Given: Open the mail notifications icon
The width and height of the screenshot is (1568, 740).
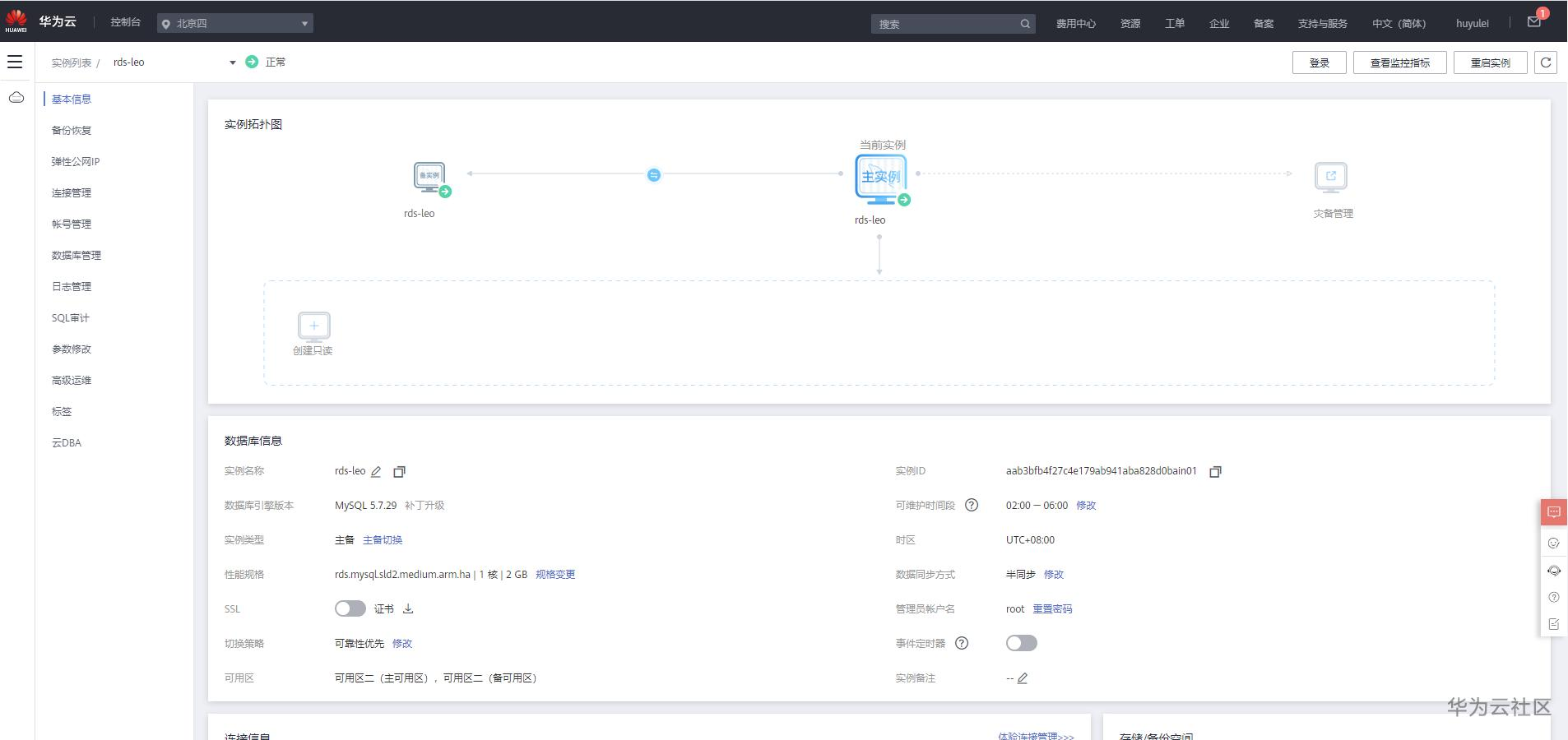Looking at the screenshot, I should 1534,22.
